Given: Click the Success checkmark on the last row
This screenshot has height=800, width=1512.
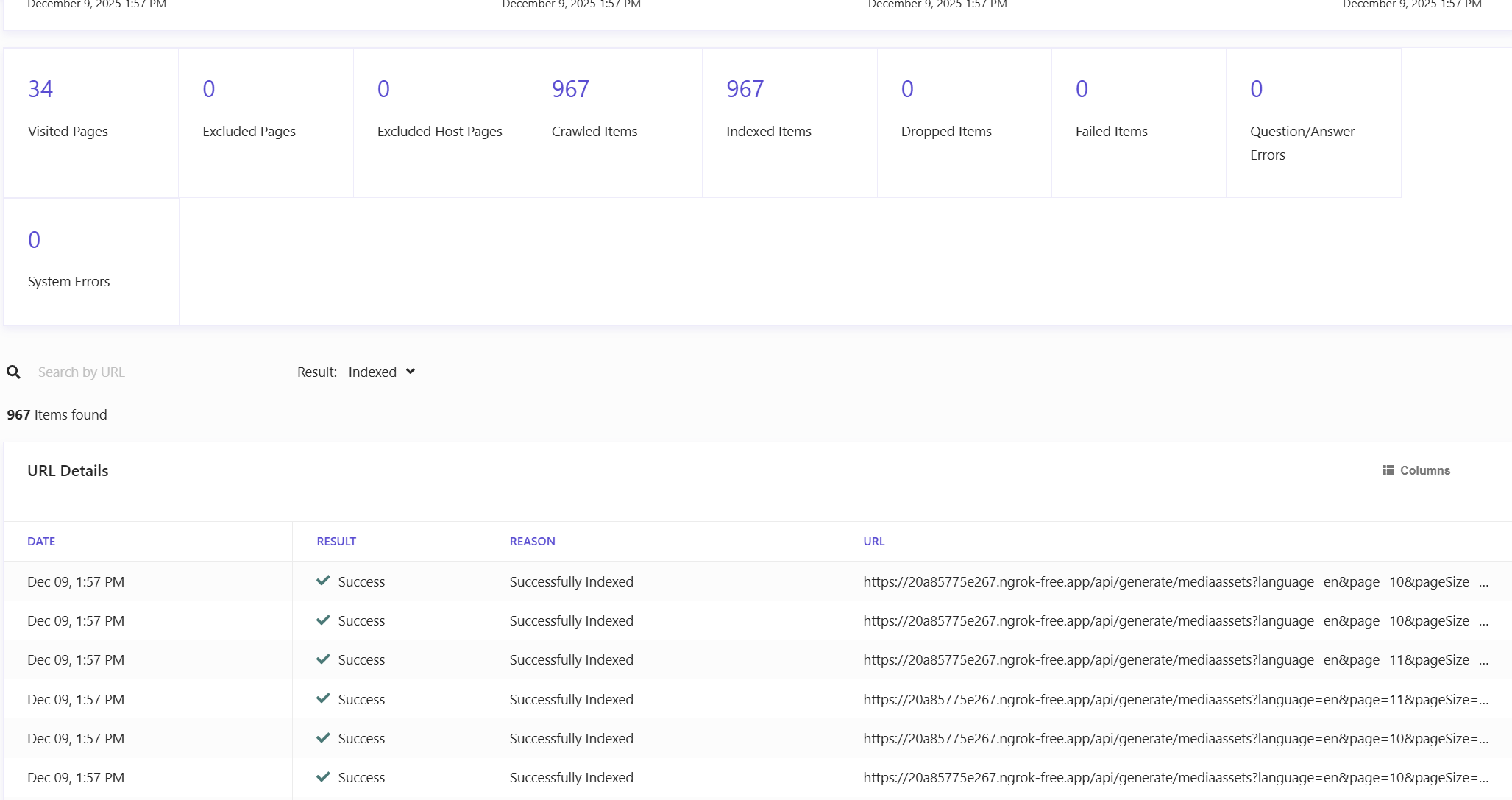Looking at the screenshot, I should tap(323, 777).
